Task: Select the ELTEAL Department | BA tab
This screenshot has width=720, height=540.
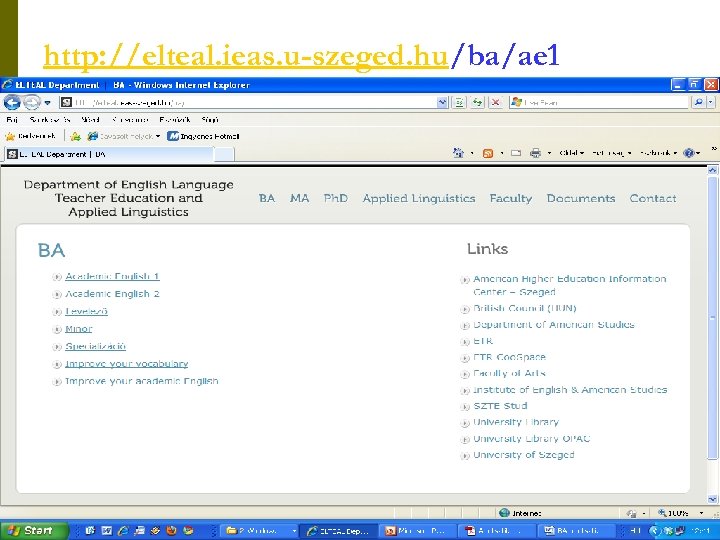Action: coord(109,154)
